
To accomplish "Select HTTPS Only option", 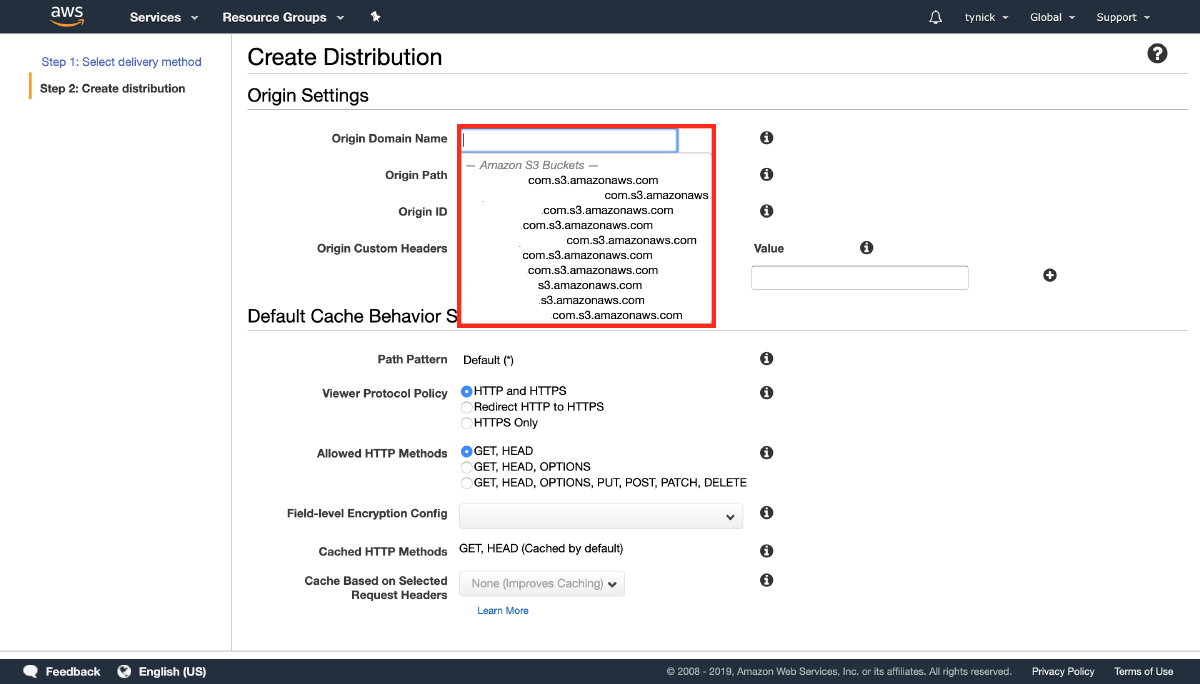I will [x=466, y=423].
